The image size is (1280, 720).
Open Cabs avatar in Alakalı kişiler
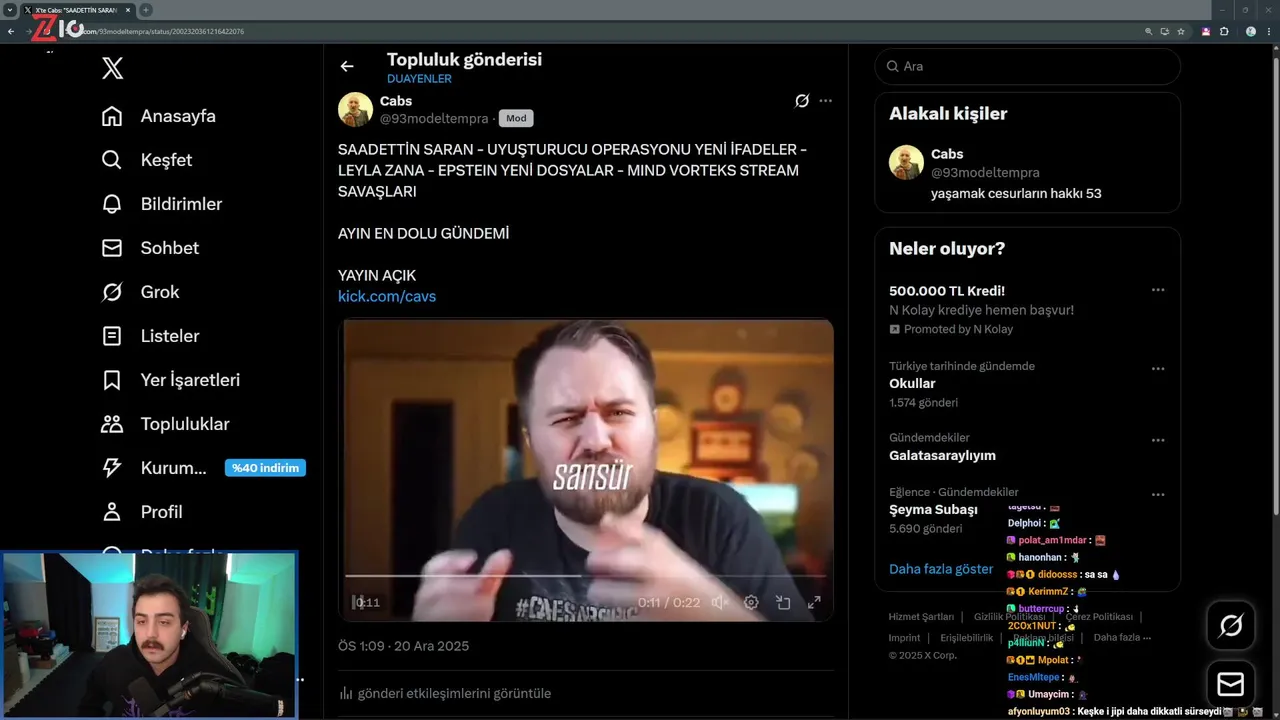point(906,162)
